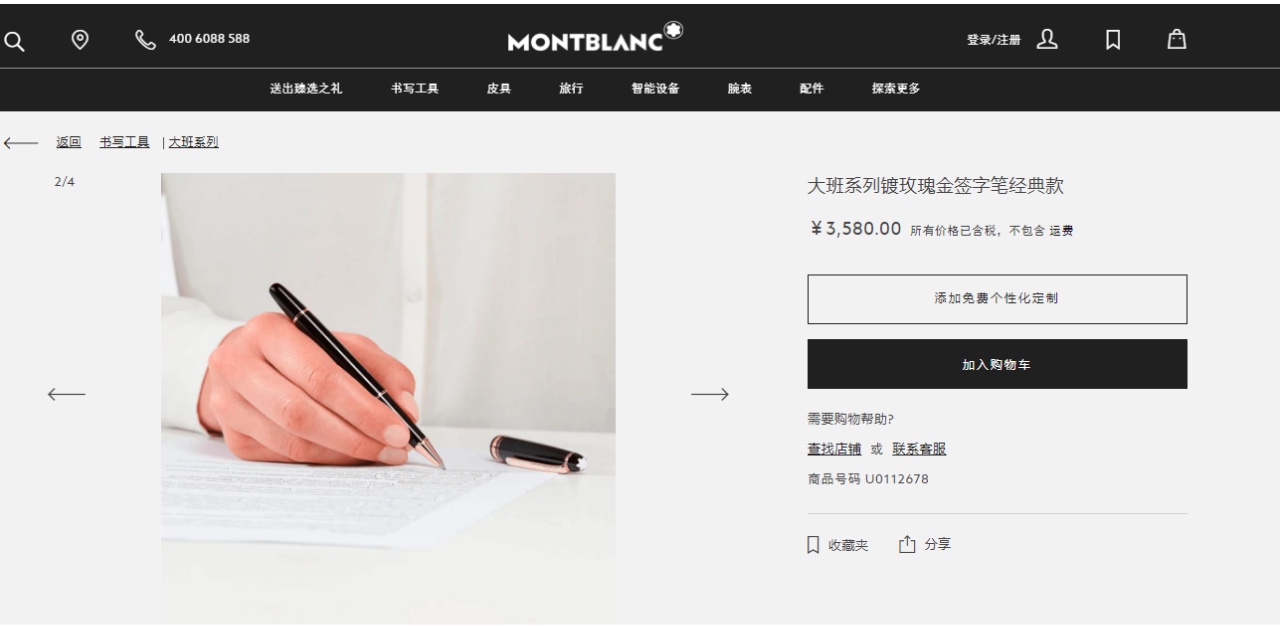Screen dimensions: 1280x626
Task: Open the 皮具 navigation menu
Action: 499,88
